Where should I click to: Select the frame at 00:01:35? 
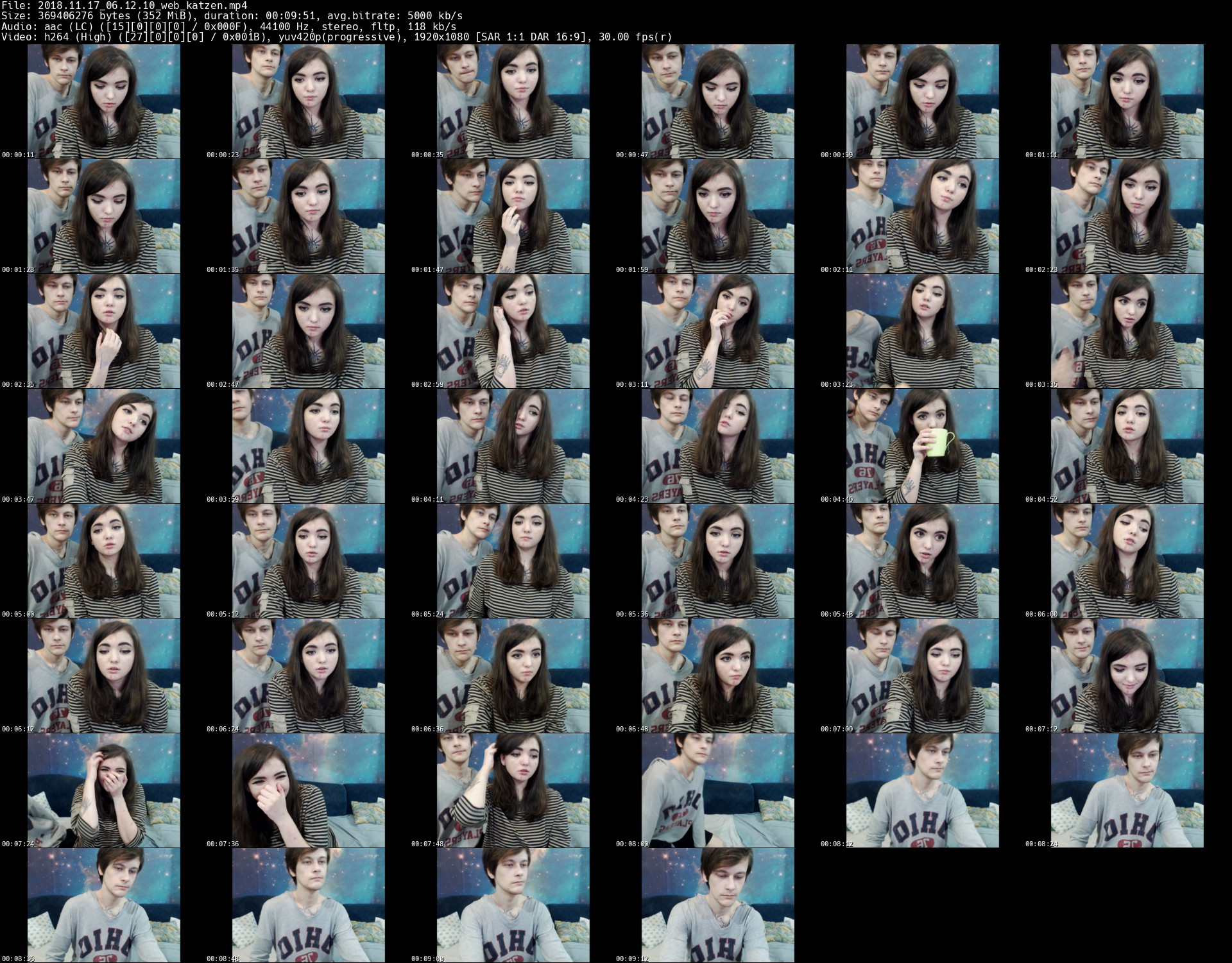pos(308,216)
